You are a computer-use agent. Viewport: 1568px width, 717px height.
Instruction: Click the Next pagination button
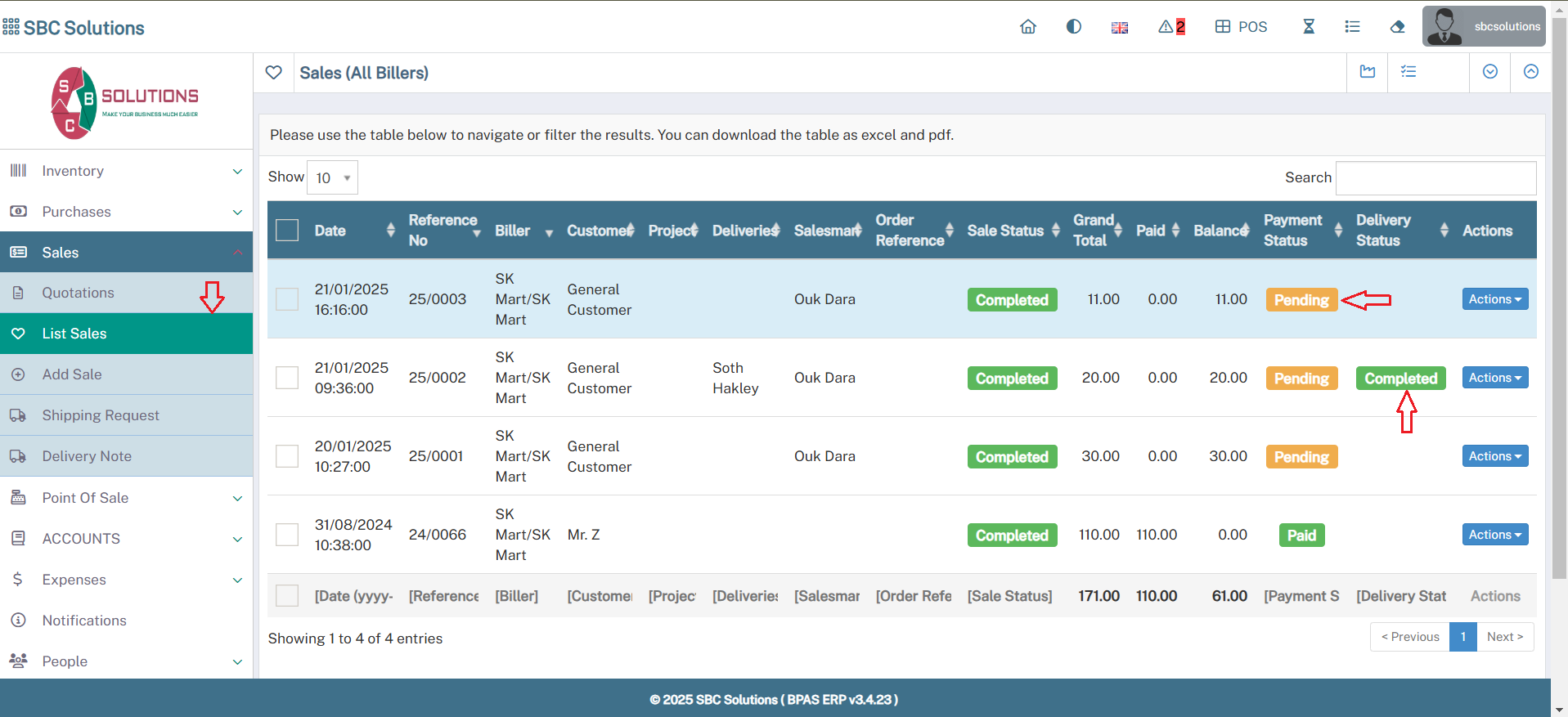pos(1504,637)
